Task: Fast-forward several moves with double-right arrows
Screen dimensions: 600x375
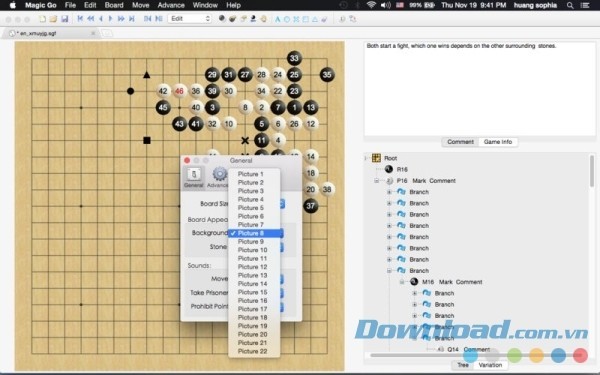Action: coord(121,18)
